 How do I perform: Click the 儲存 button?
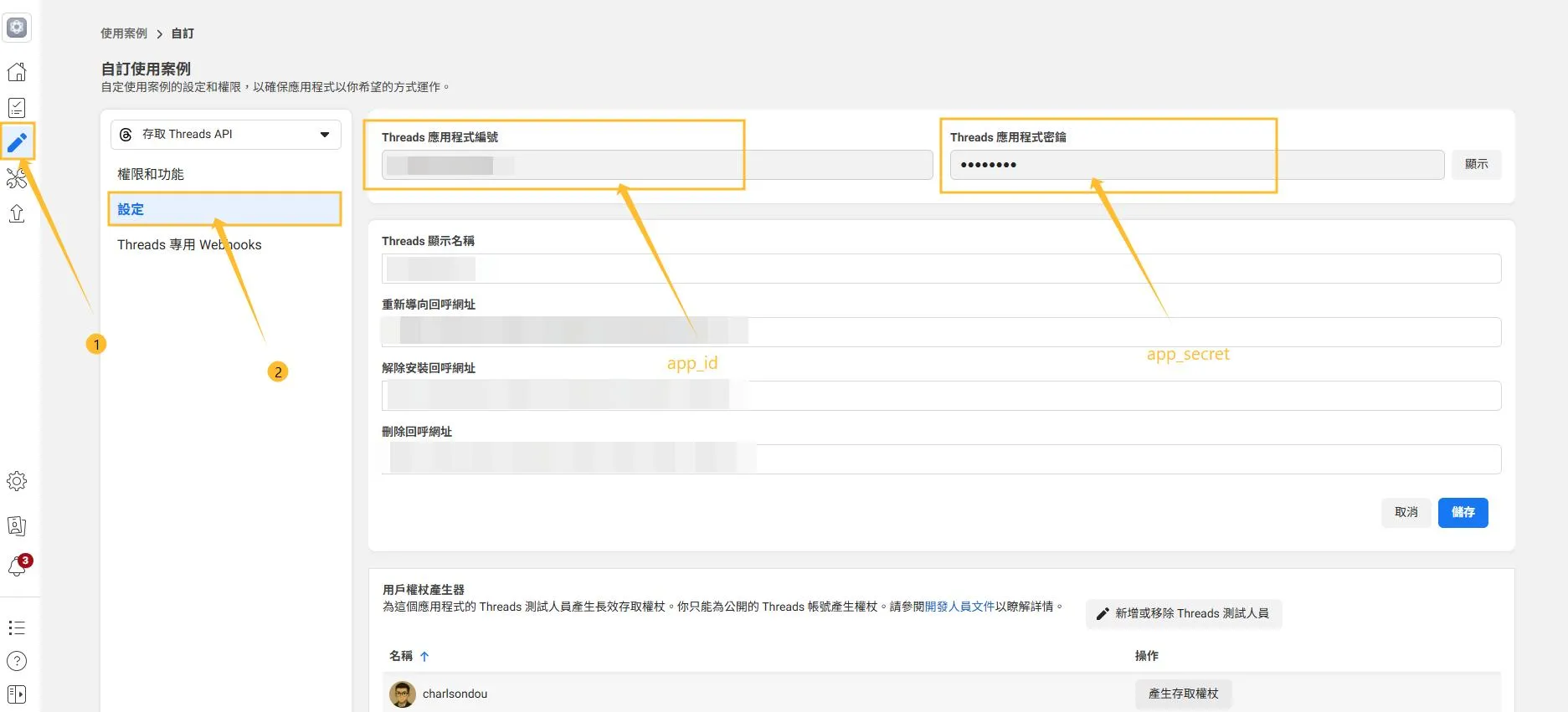point(1463,512)
